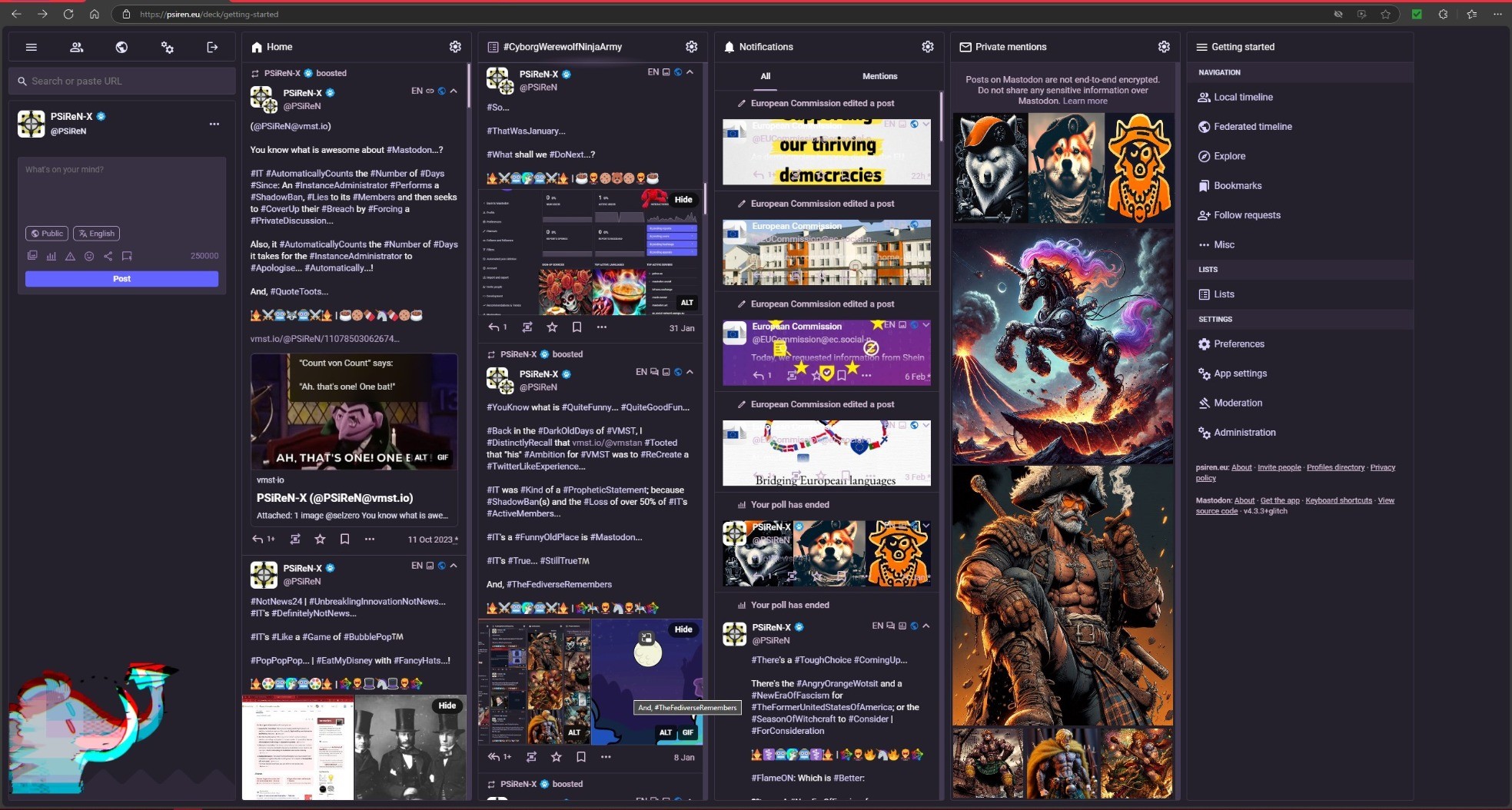Add a poll with the bar chart icon

click(52, 256)
